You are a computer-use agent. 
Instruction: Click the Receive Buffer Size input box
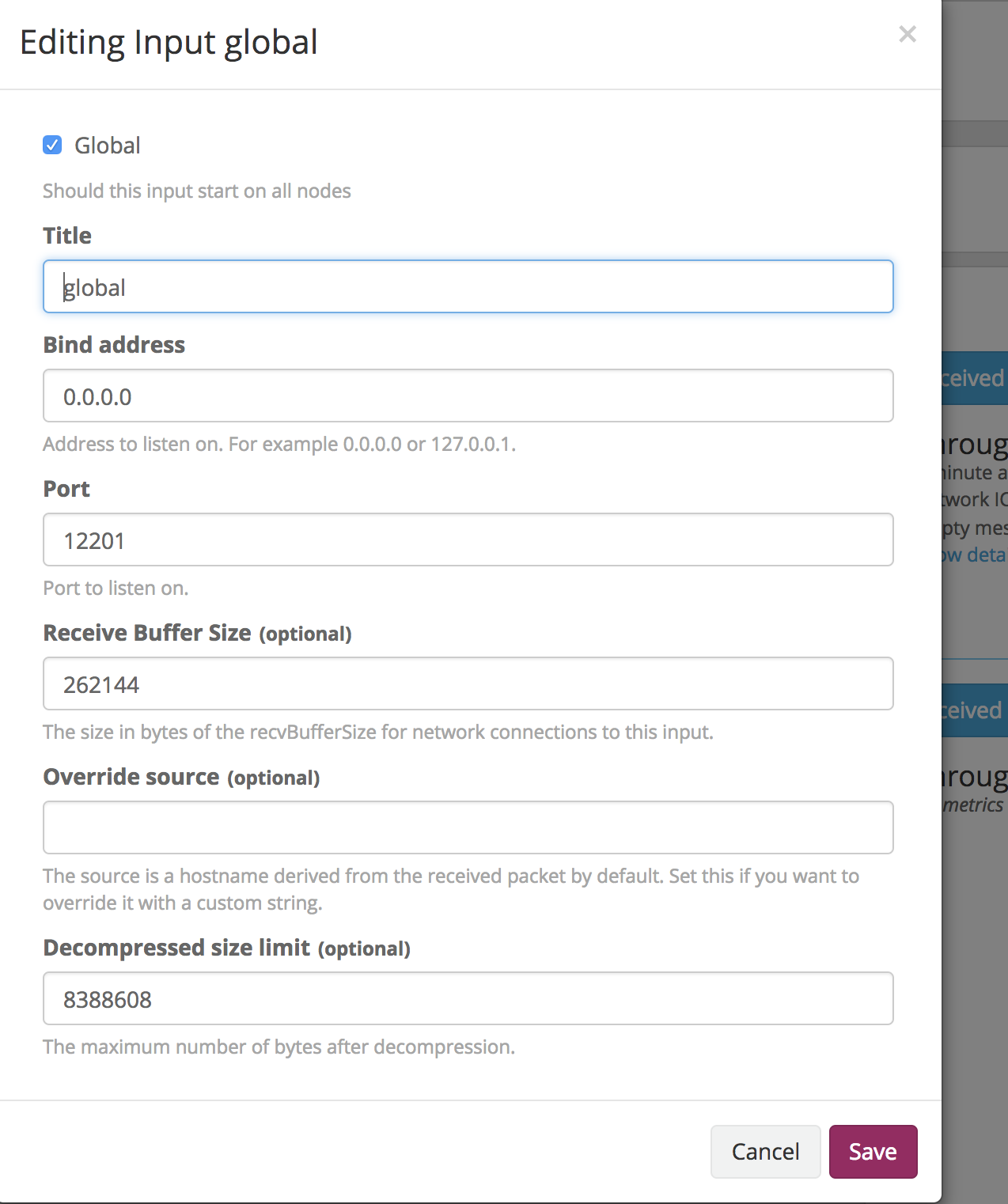pyautogui.click(x=468, y=683)
